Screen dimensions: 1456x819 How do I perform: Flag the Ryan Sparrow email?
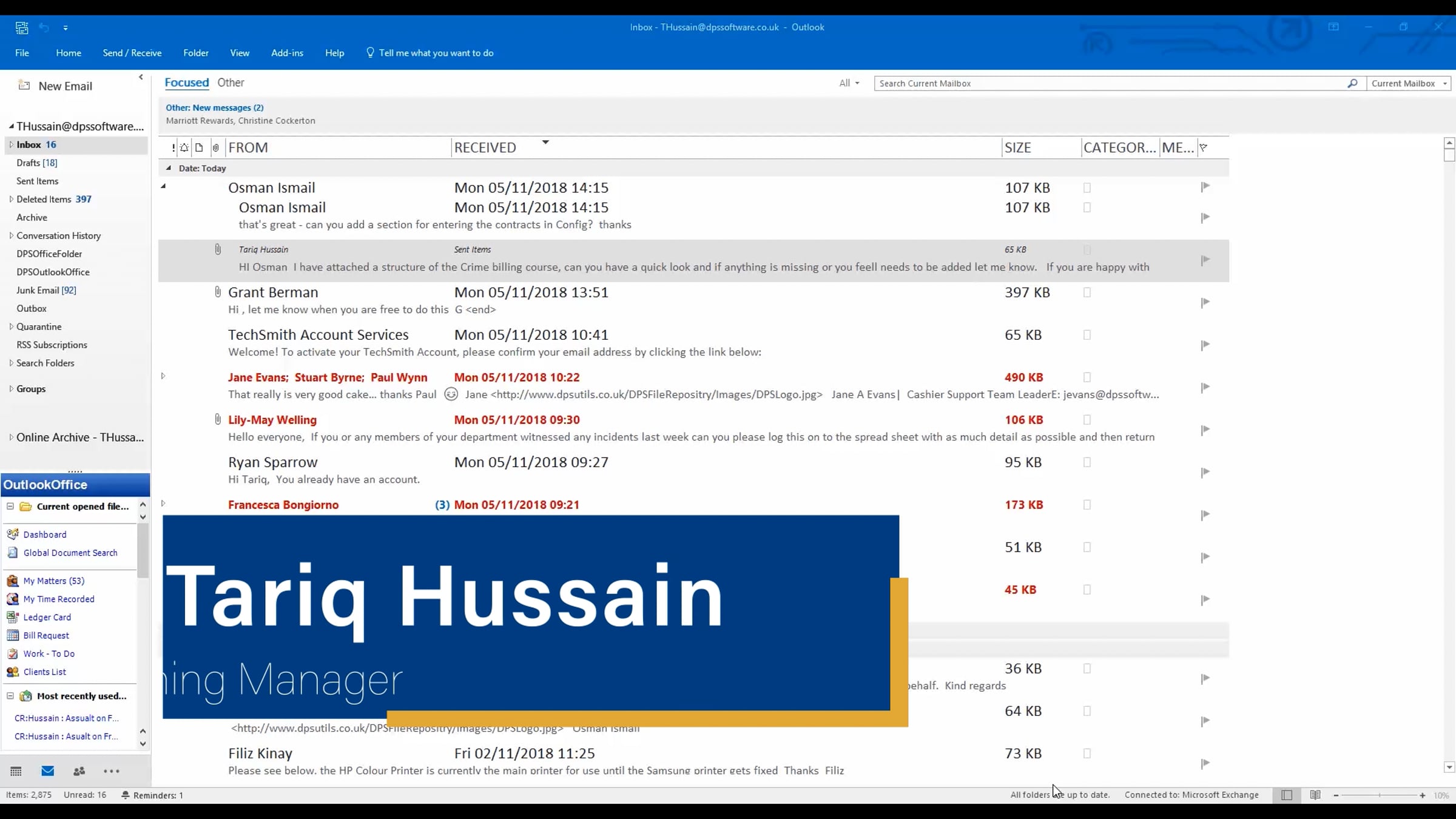pyautogui.click(x=1205, y=472)
